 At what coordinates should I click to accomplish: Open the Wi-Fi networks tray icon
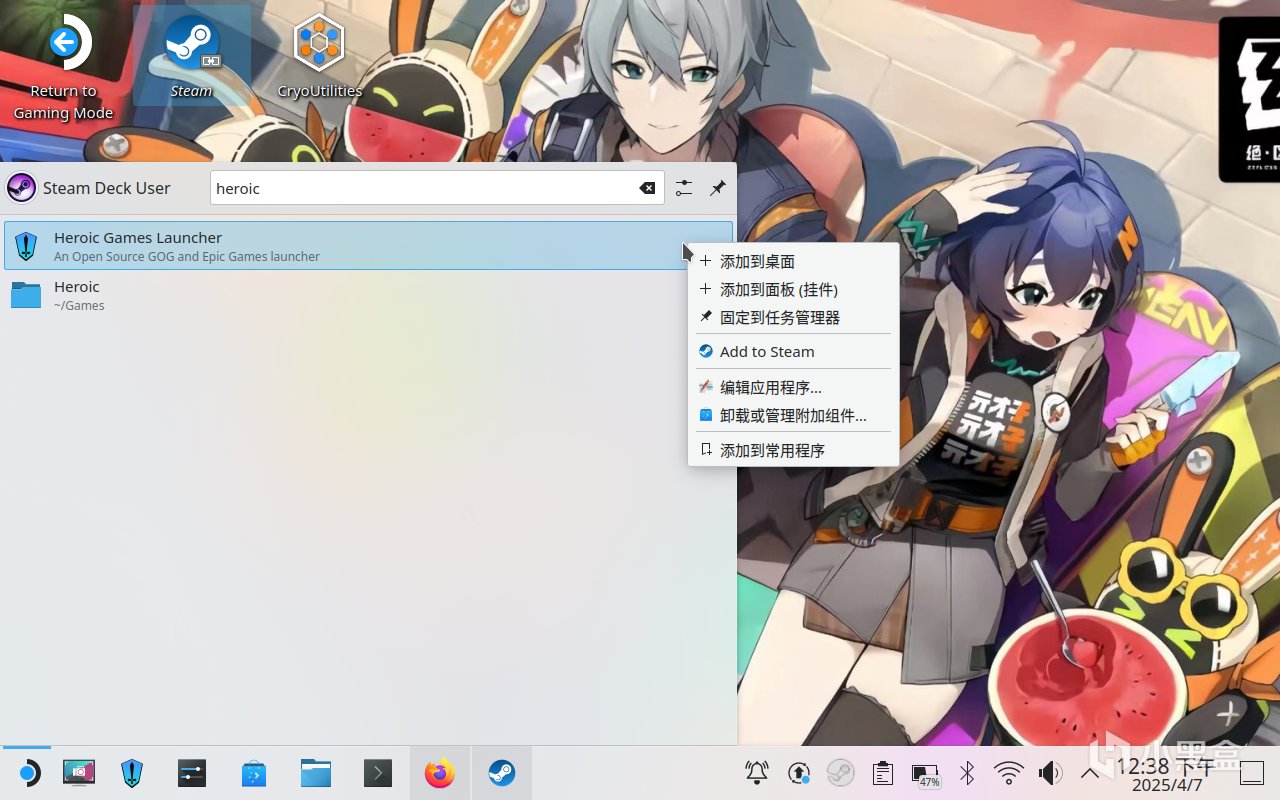point(1008,773)
